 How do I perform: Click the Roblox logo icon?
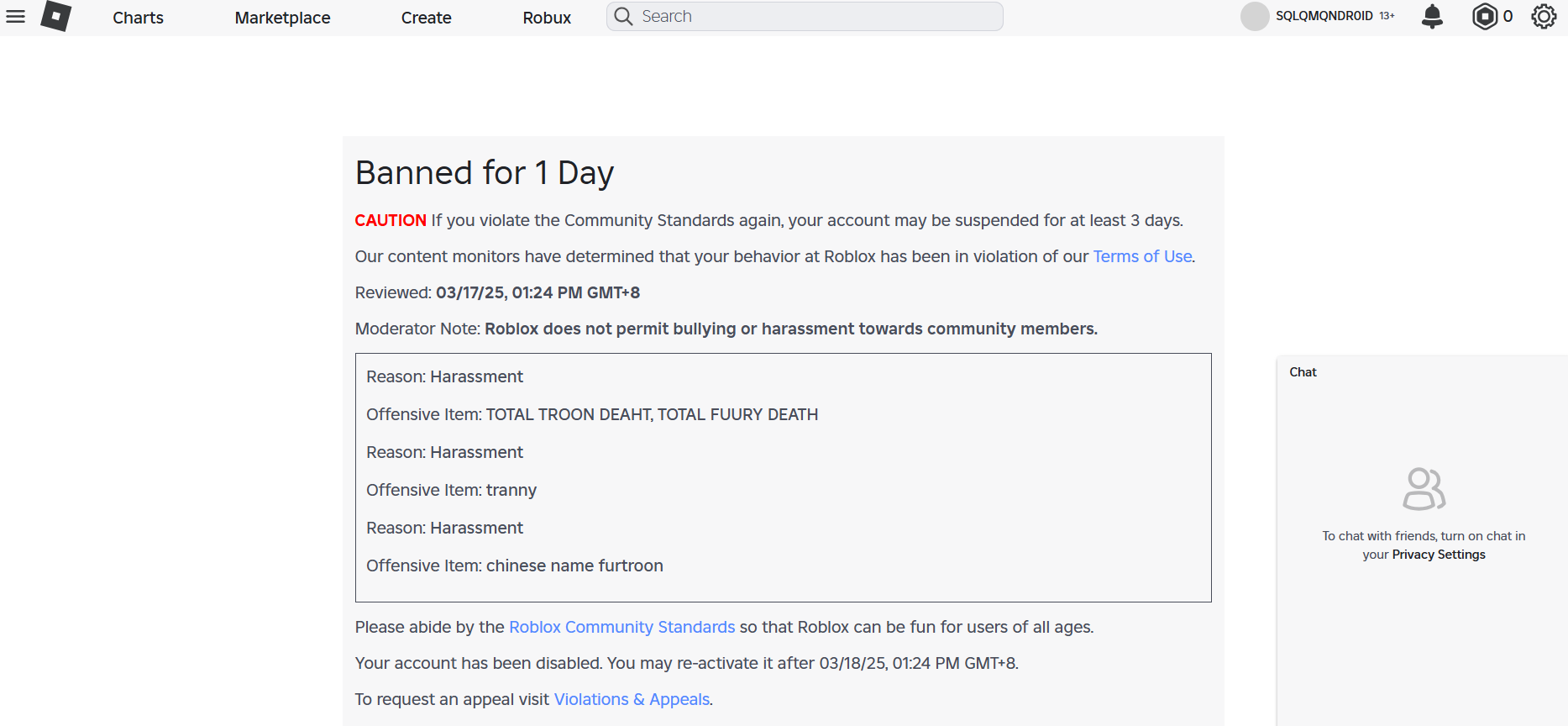[55, 16]
